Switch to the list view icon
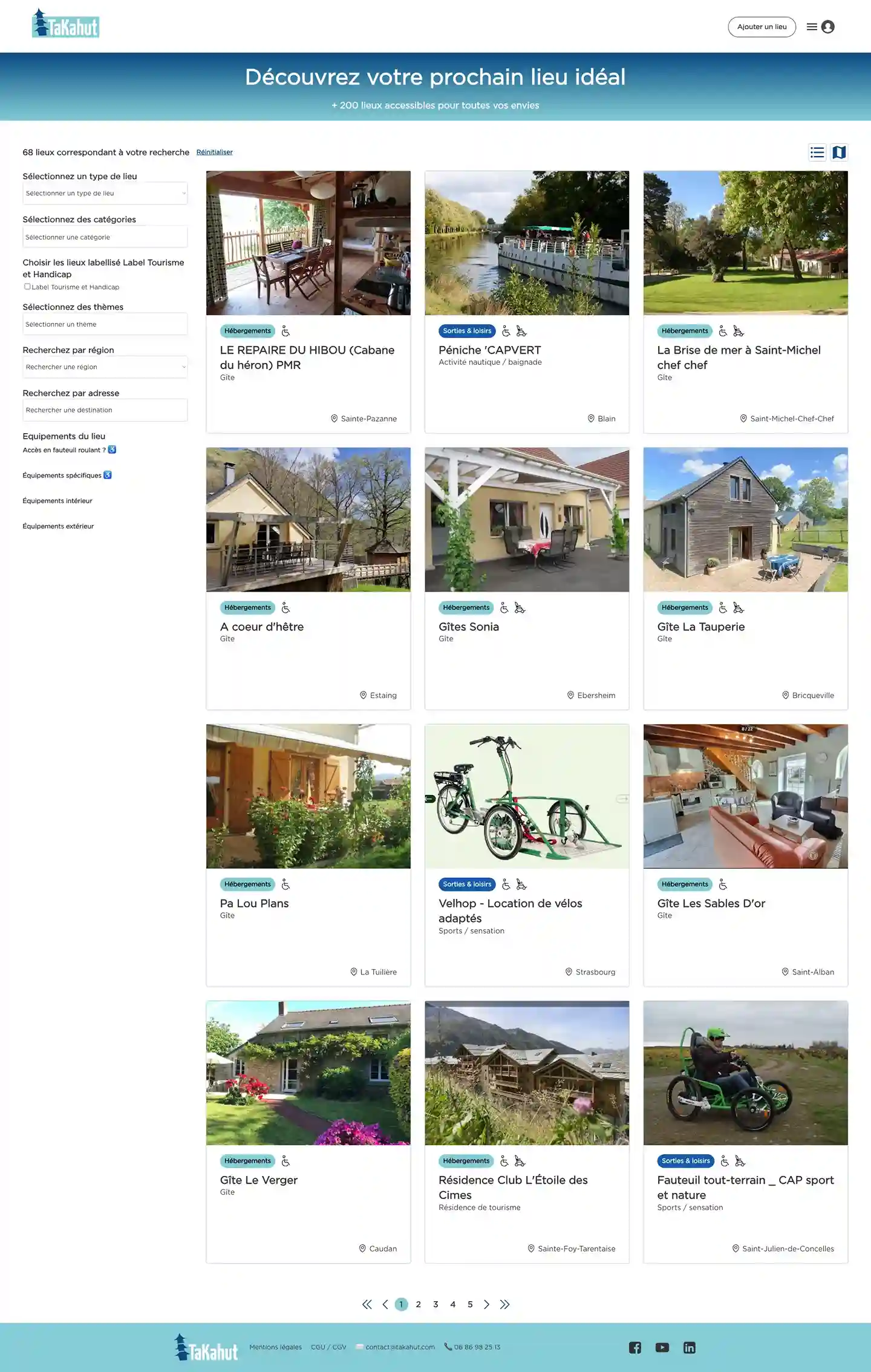The width and height of the screenshot is (871, 1372). (x=817, y=152)
